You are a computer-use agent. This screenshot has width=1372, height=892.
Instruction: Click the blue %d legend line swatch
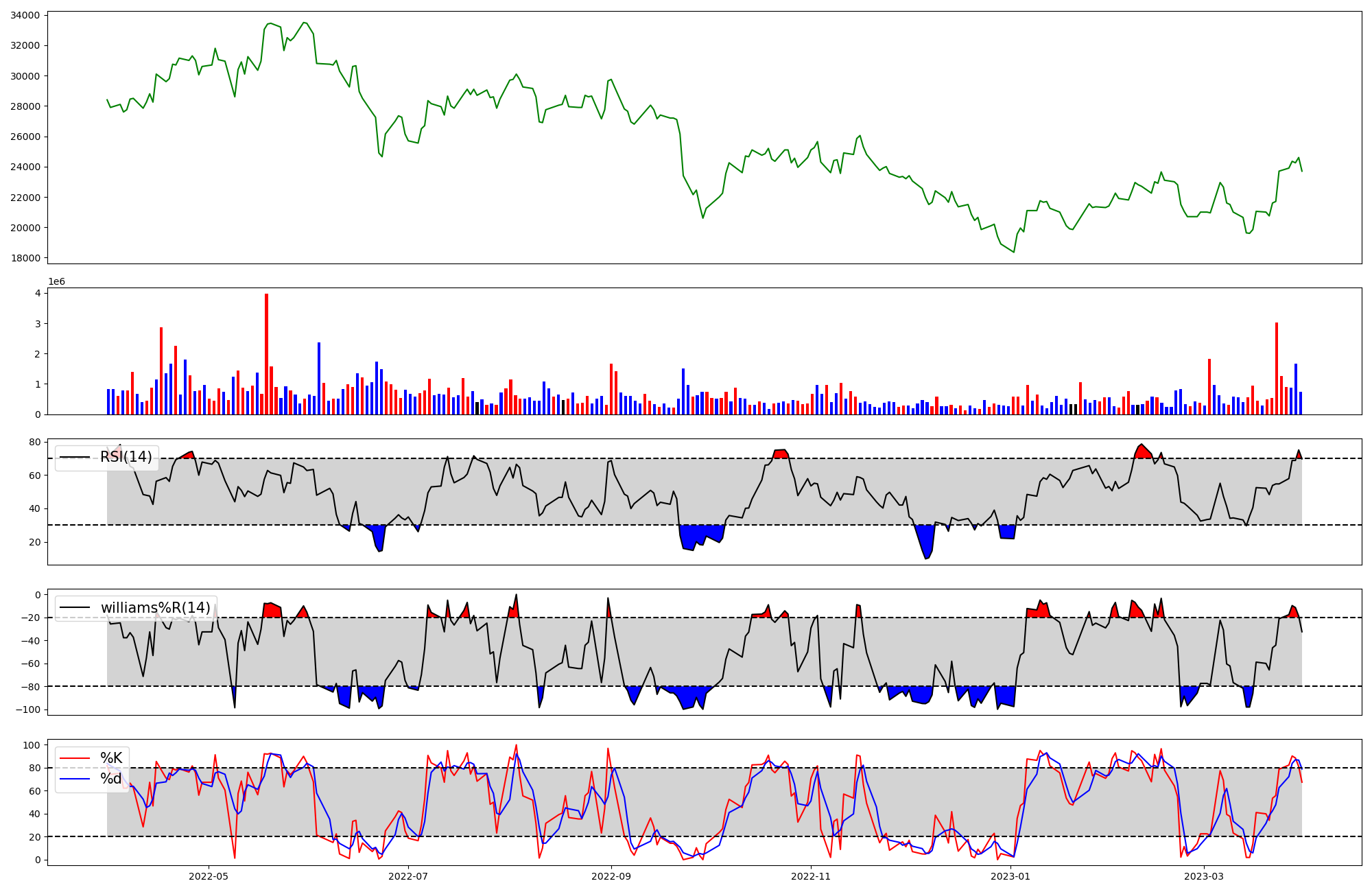tap(75, 779)
